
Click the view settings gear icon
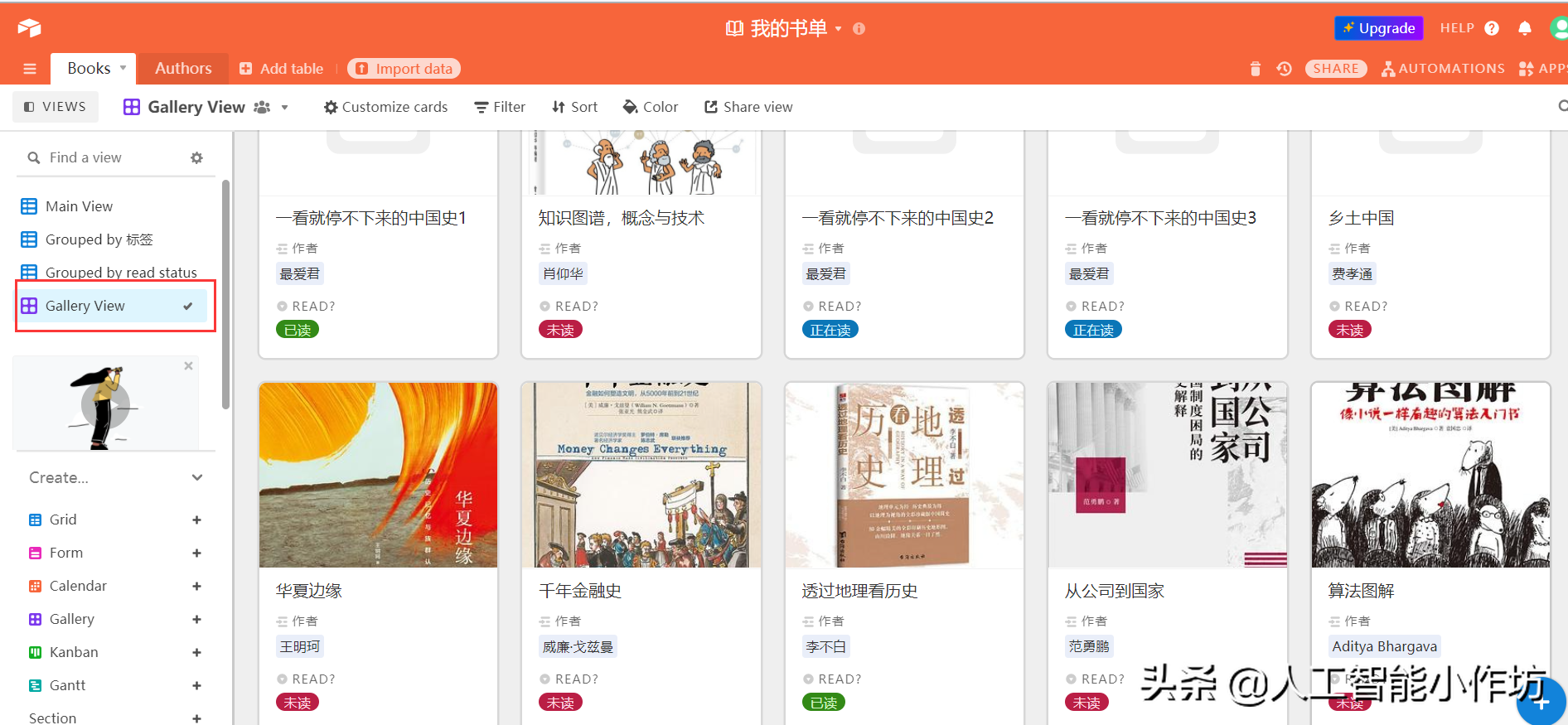tap(196, 157)
